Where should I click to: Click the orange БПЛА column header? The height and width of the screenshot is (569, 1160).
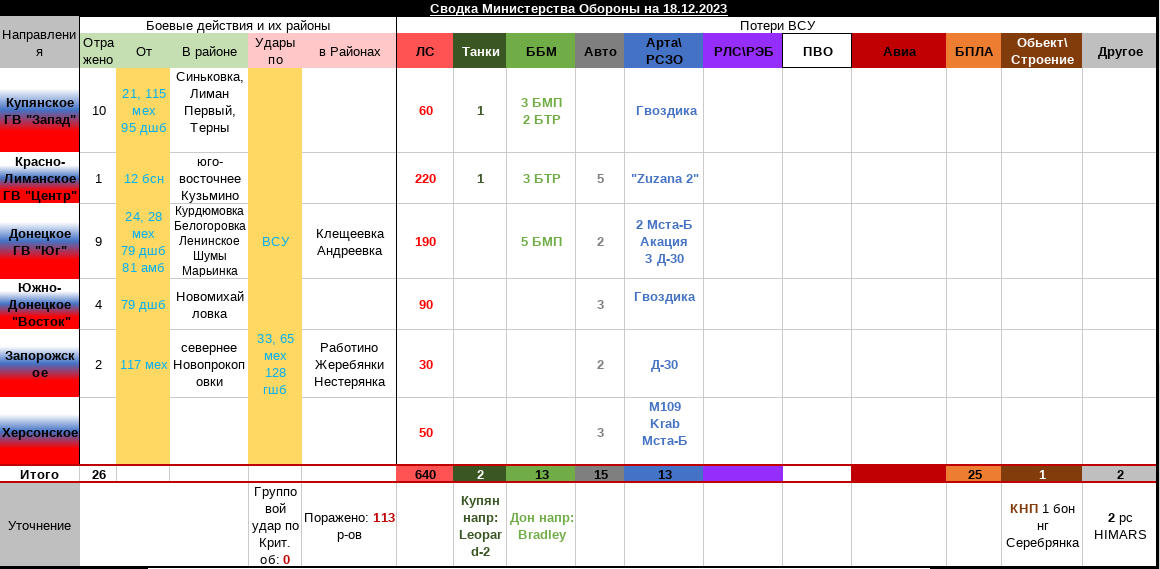[x=974, y=51]
